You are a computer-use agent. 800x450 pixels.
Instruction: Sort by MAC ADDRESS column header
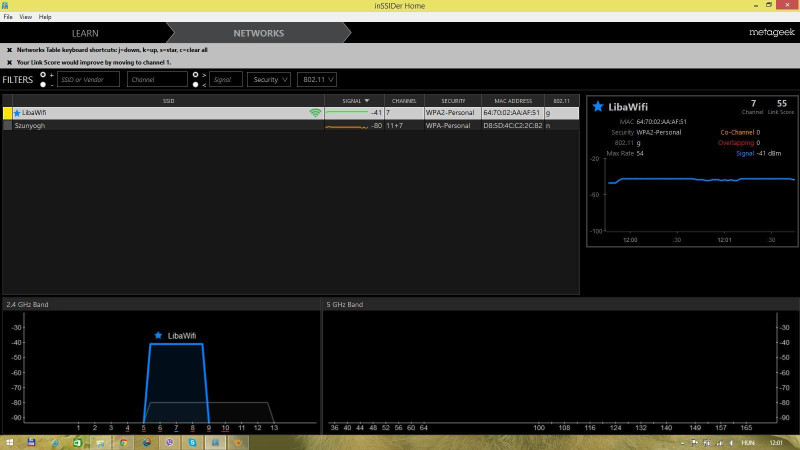(x=513, y=101)
